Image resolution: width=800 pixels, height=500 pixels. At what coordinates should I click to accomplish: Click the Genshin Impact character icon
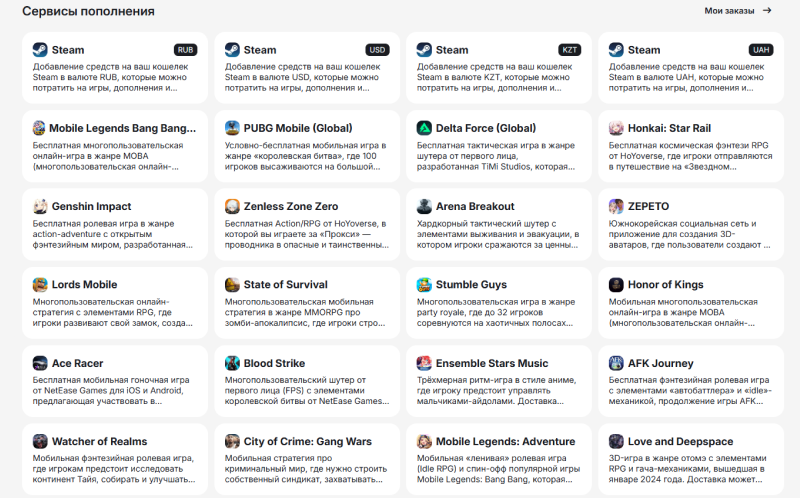40,206
